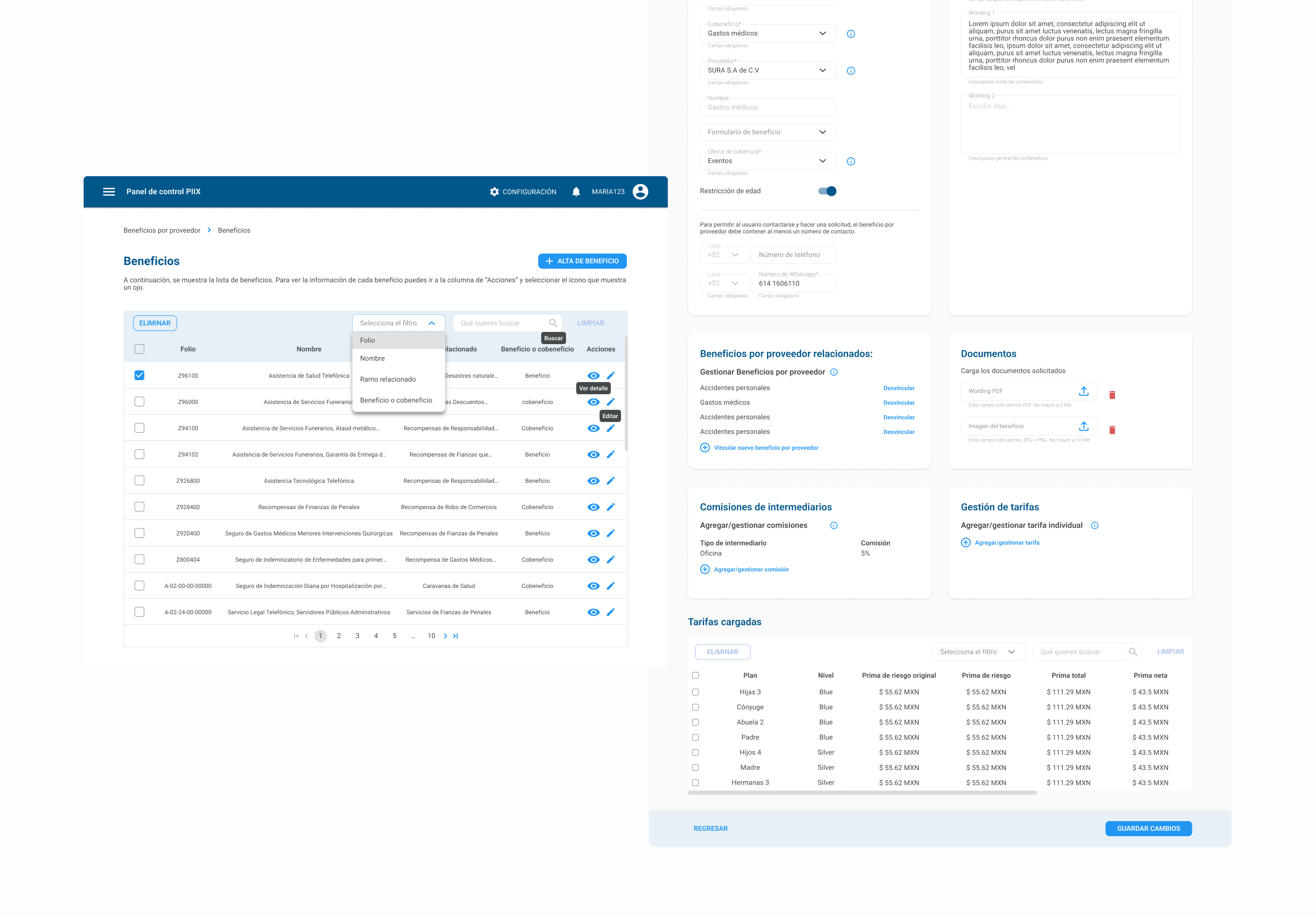Open the hamburger navigation menu
Viewport: 1316px width, 916px height.
[x=109, y=191]
